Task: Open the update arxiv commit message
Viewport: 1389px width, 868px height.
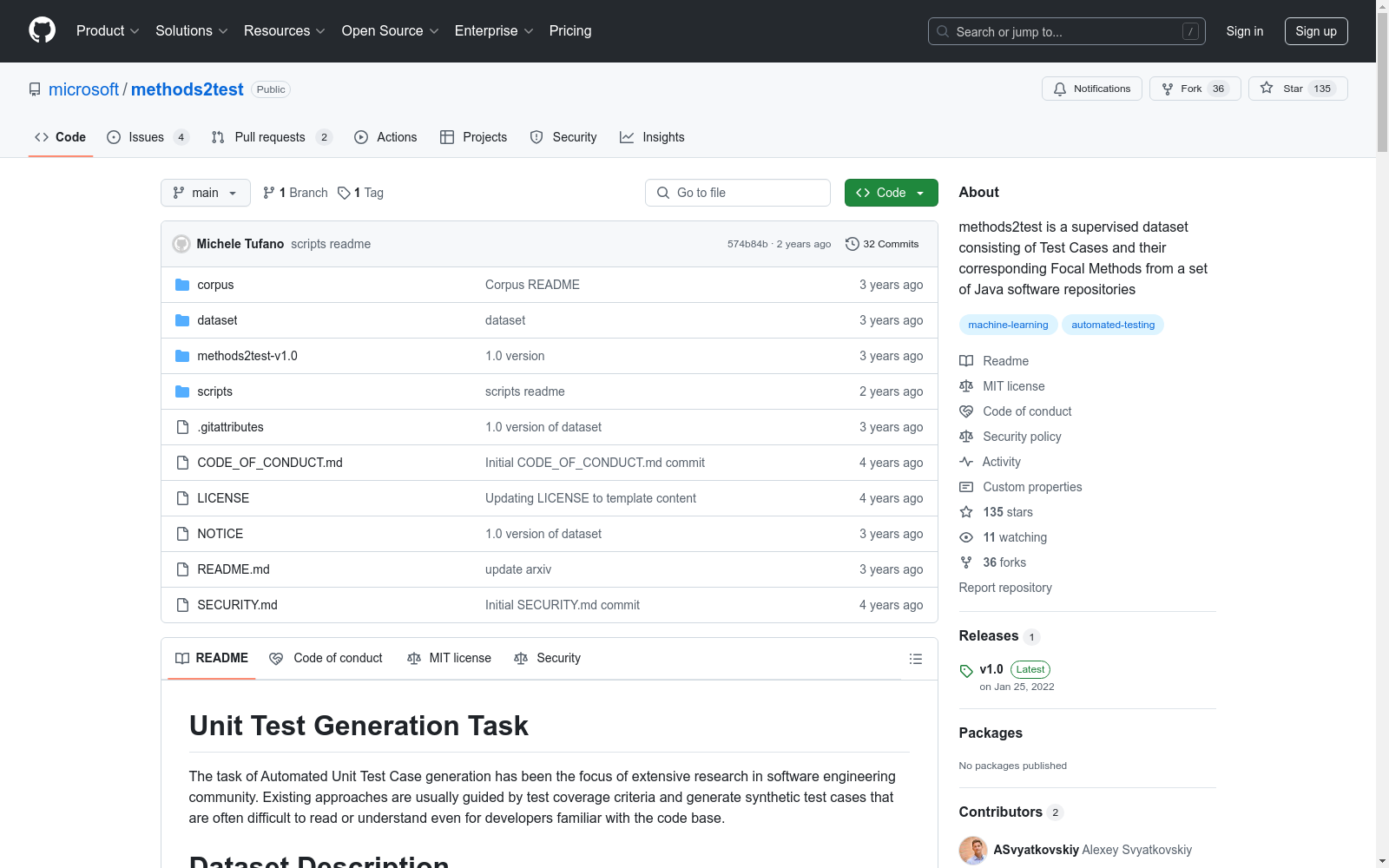Action: 518,569
